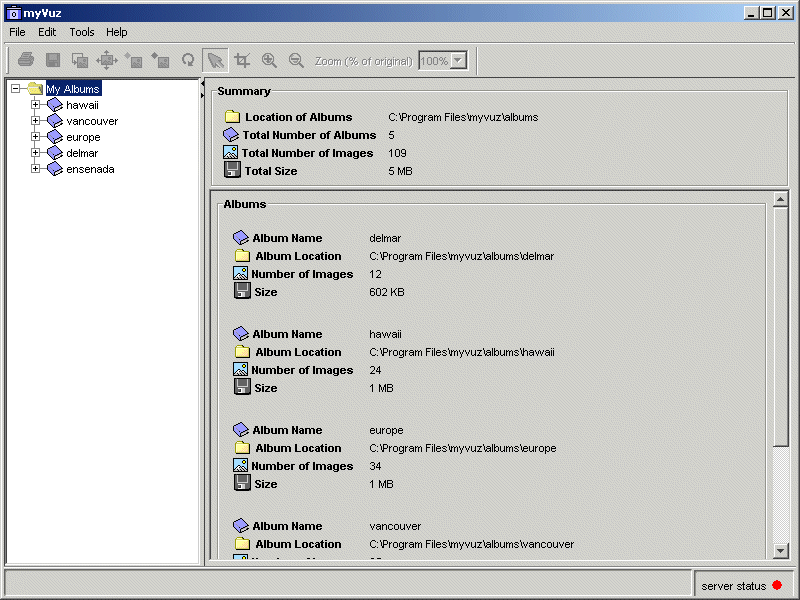The width and height of the screenshot is (800, 600).
Task: Click the Albums panel scroll up arrow
Action: 780,199
